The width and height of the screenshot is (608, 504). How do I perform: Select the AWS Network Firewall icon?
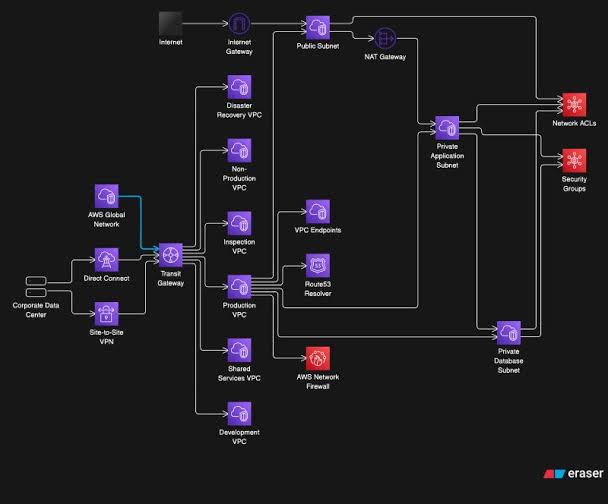(318, 359)
